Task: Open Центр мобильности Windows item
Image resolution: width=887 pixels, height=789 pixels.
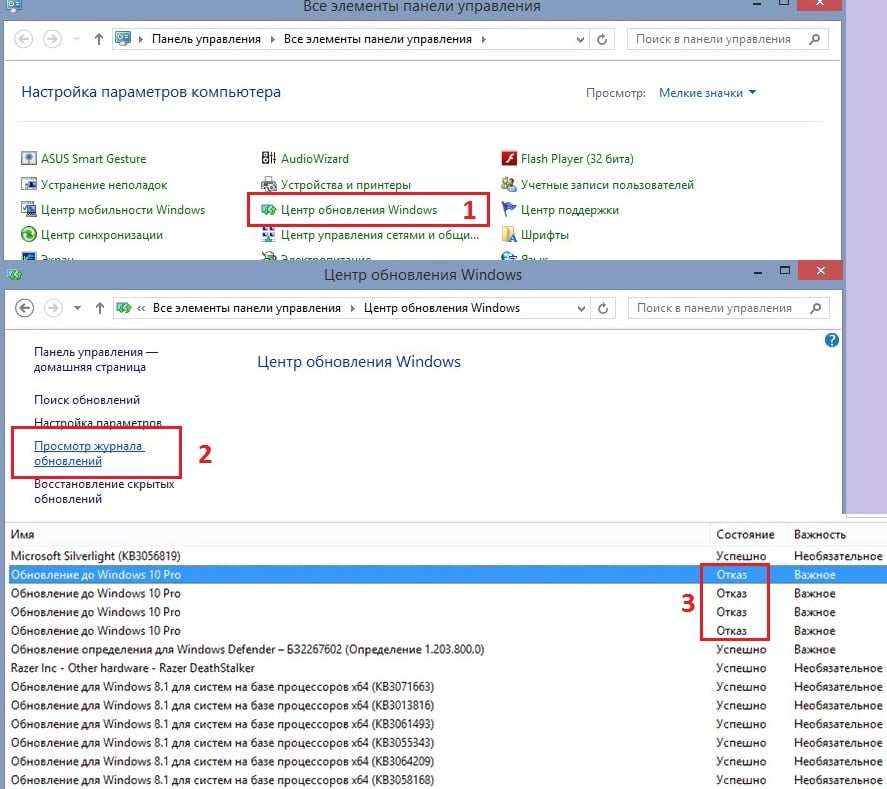Action: [113, 210]
